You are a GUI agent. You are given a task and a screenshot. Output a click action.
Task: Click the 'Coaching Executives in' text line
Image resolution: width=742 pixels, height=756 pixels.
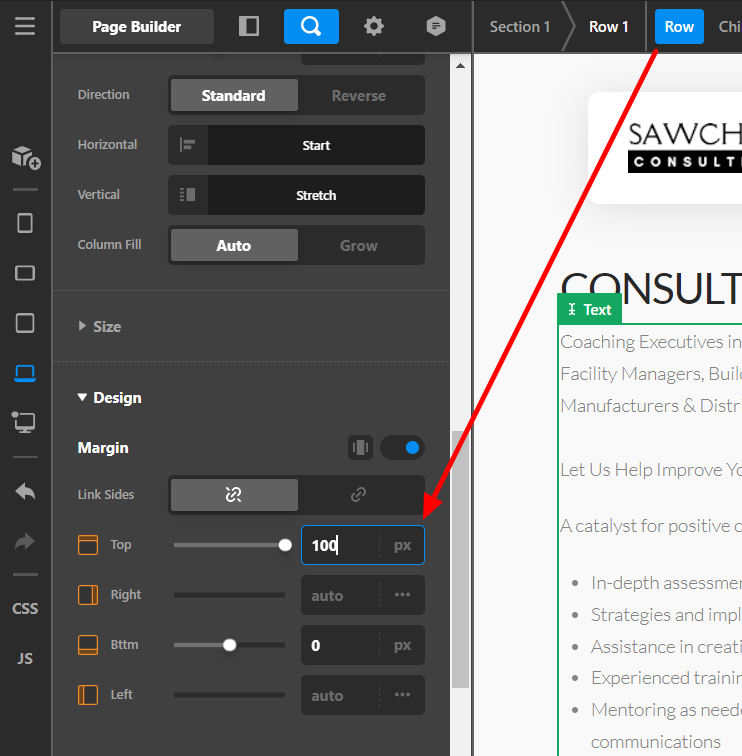[x=651, y=342]
